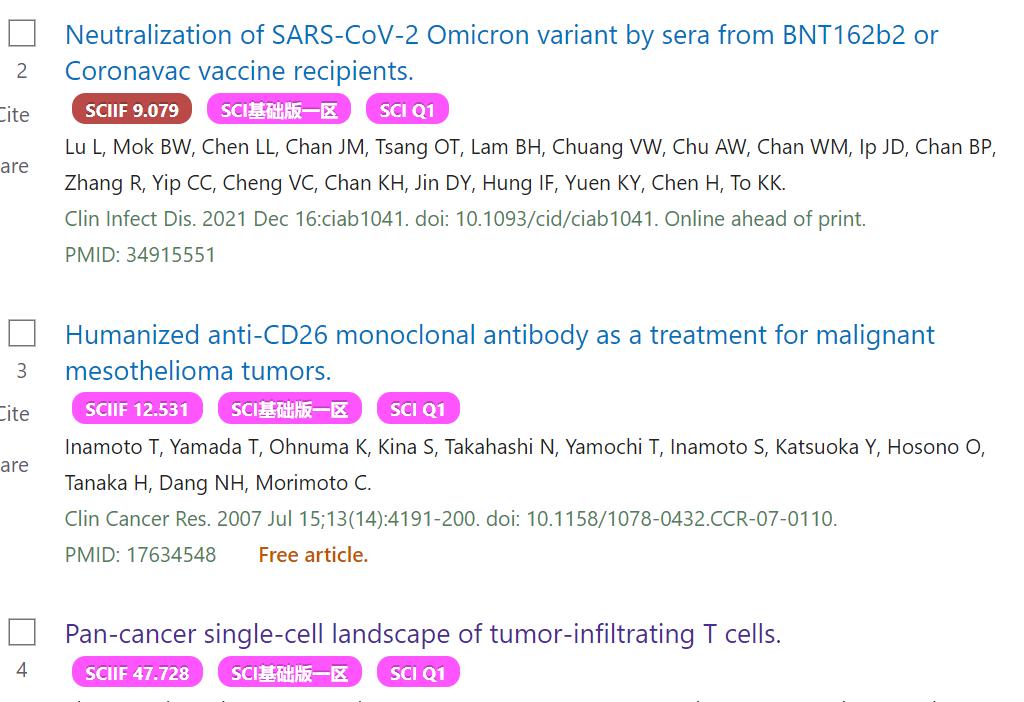1024x702 pixels.
Task: Click the Cite button for result 3
Action: 14,414
